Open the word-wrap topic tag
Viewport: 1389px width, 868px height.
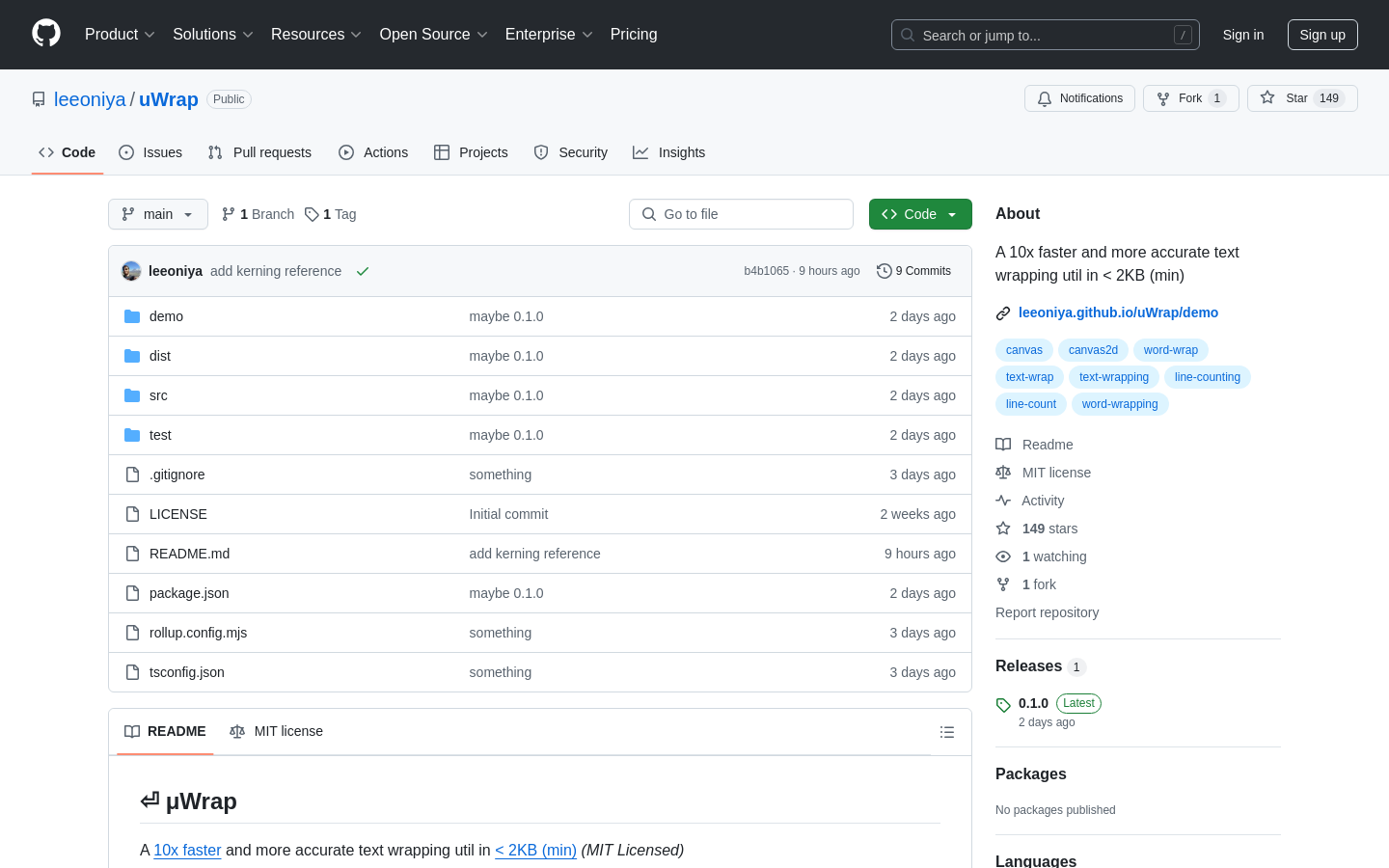pyautogui.click(x=1171, y=350)
